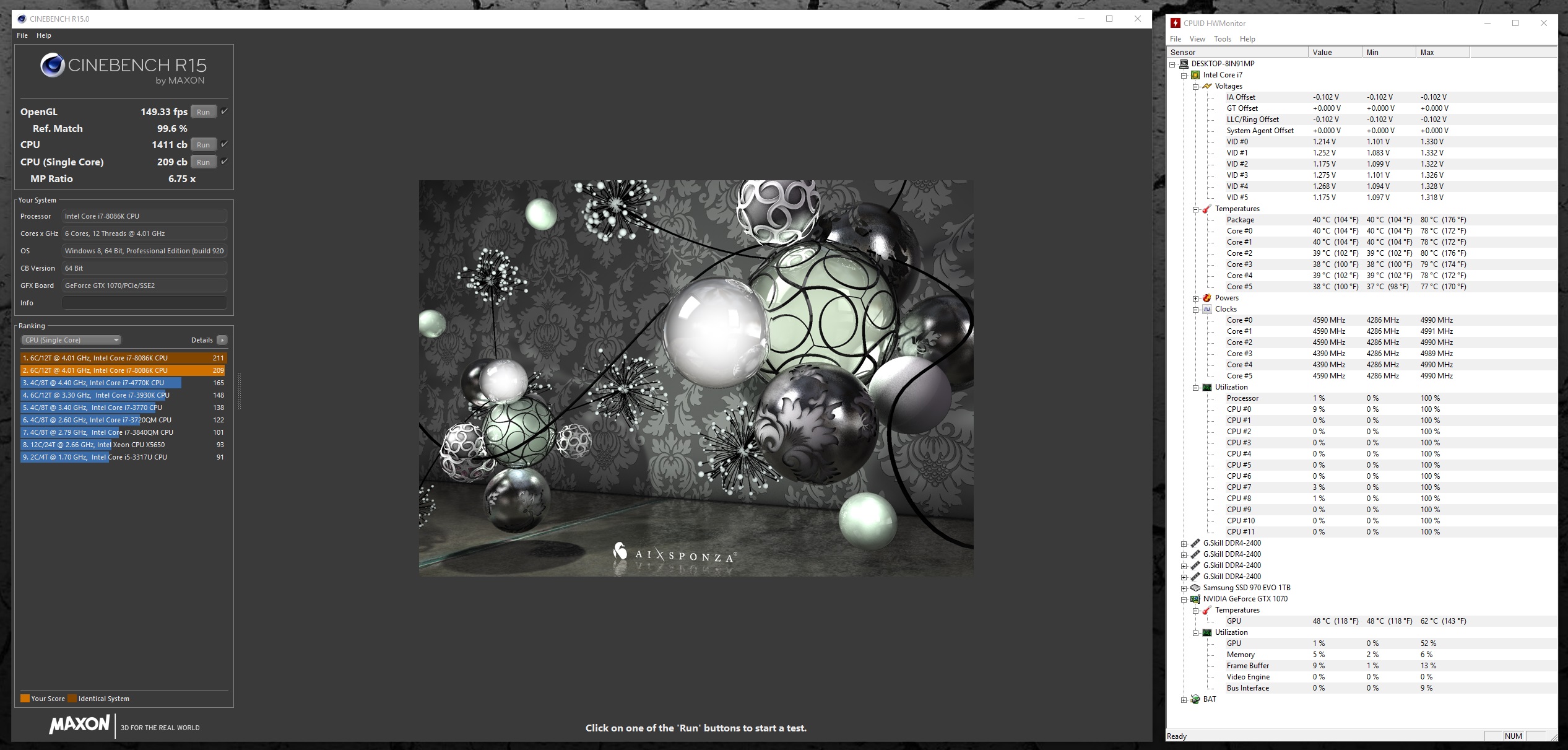
Task: Click the Powers flame icon
Action: click(1207, 298)
